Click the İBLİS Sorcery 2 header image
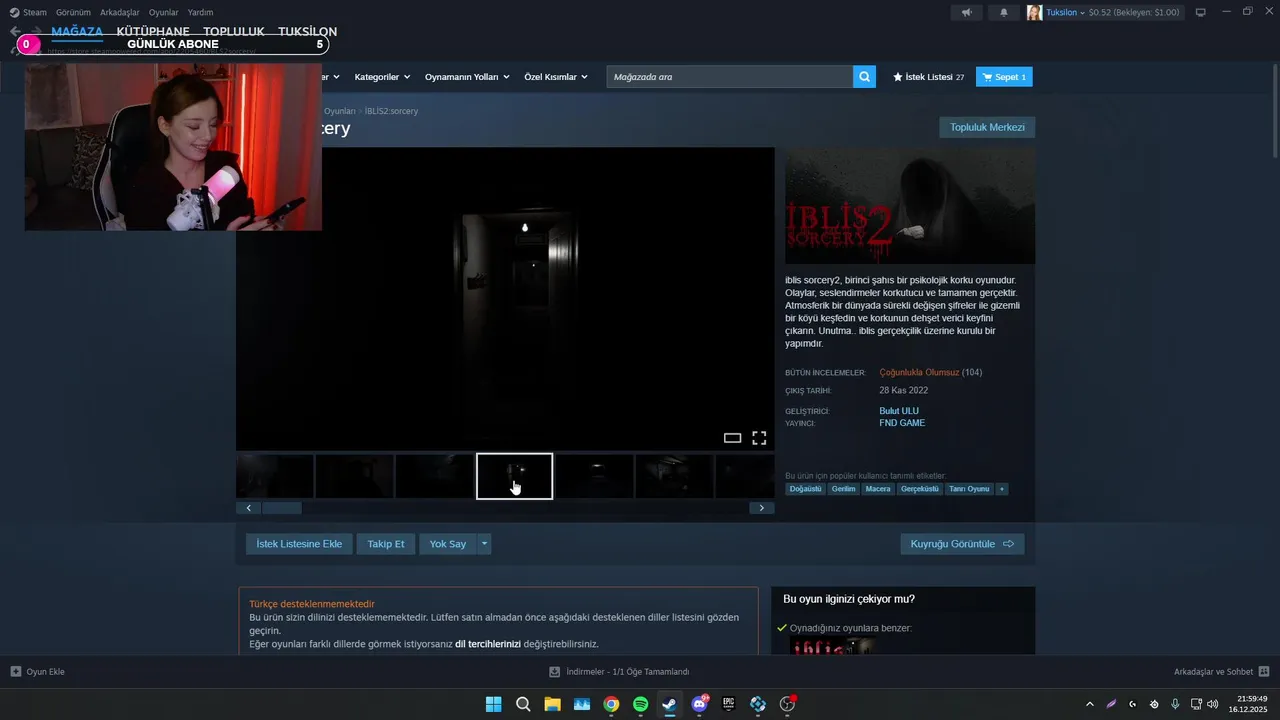The width and height of the screenshot is (1280, 720). [x=910, y=206]
